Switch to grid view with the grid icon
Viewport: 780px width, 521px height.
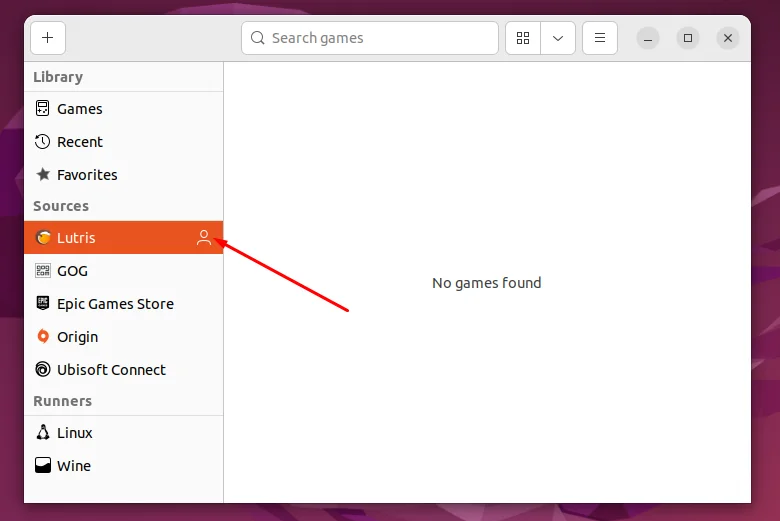[x=523, y=38]
